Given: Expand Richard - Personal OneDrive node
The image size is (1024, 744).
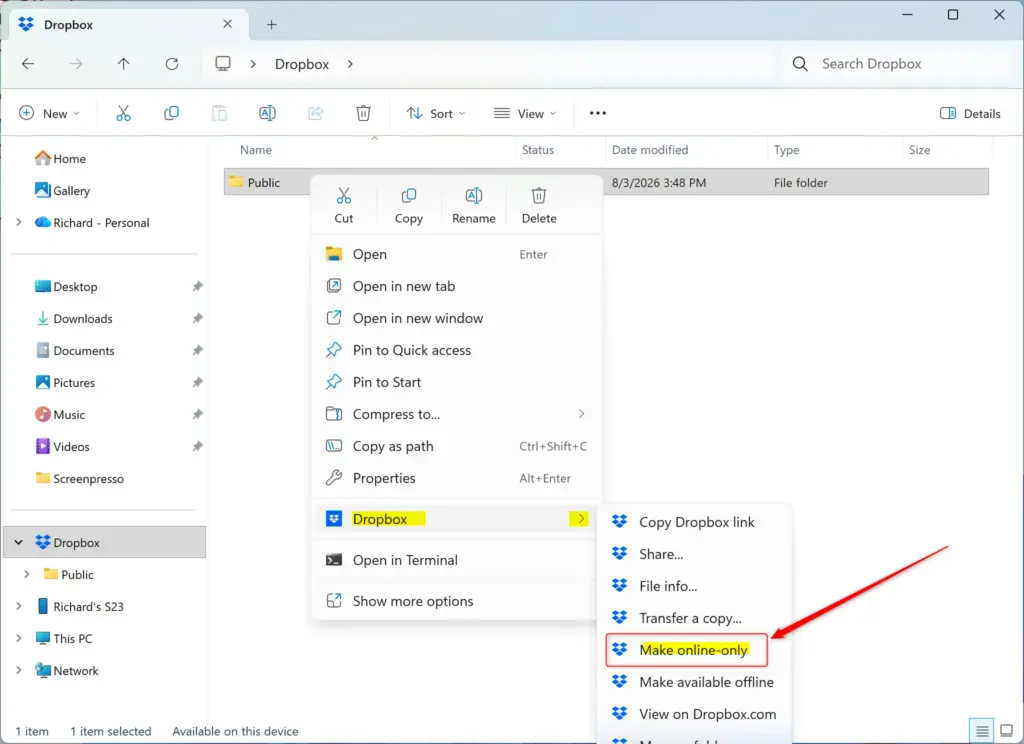Looking at the screenshot, I should click(19, 222).
